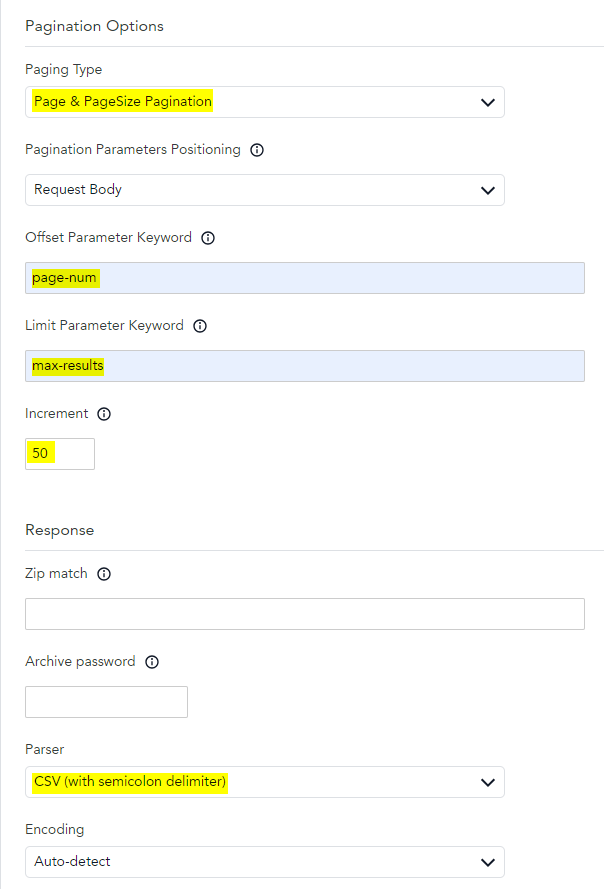Focus the max-results limit keyword field

pyautogui.click(x=304, y=366)
